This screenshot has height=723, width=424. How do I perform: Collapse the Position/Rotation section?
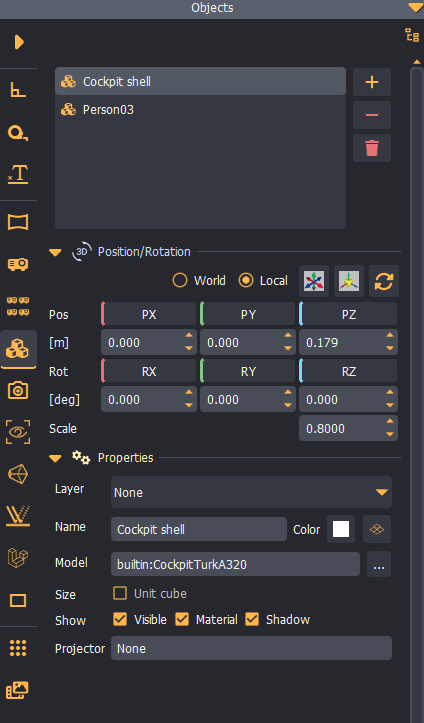(55, 252)
